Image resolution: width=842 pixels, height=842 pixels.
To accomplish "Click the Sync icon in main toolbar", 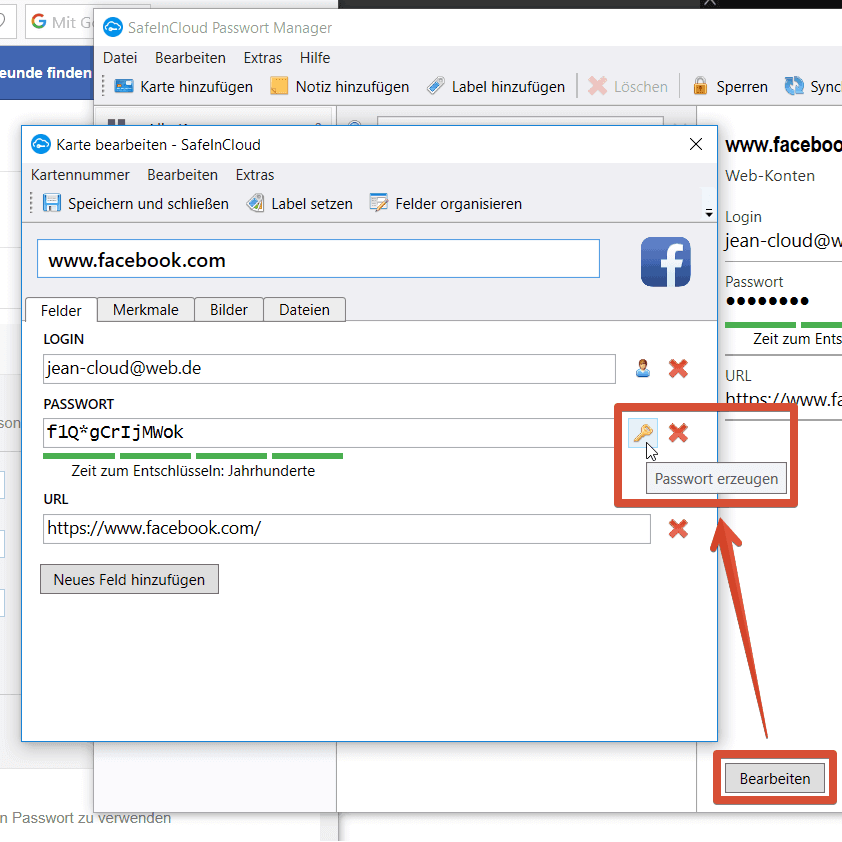I will tap(794, 86).
